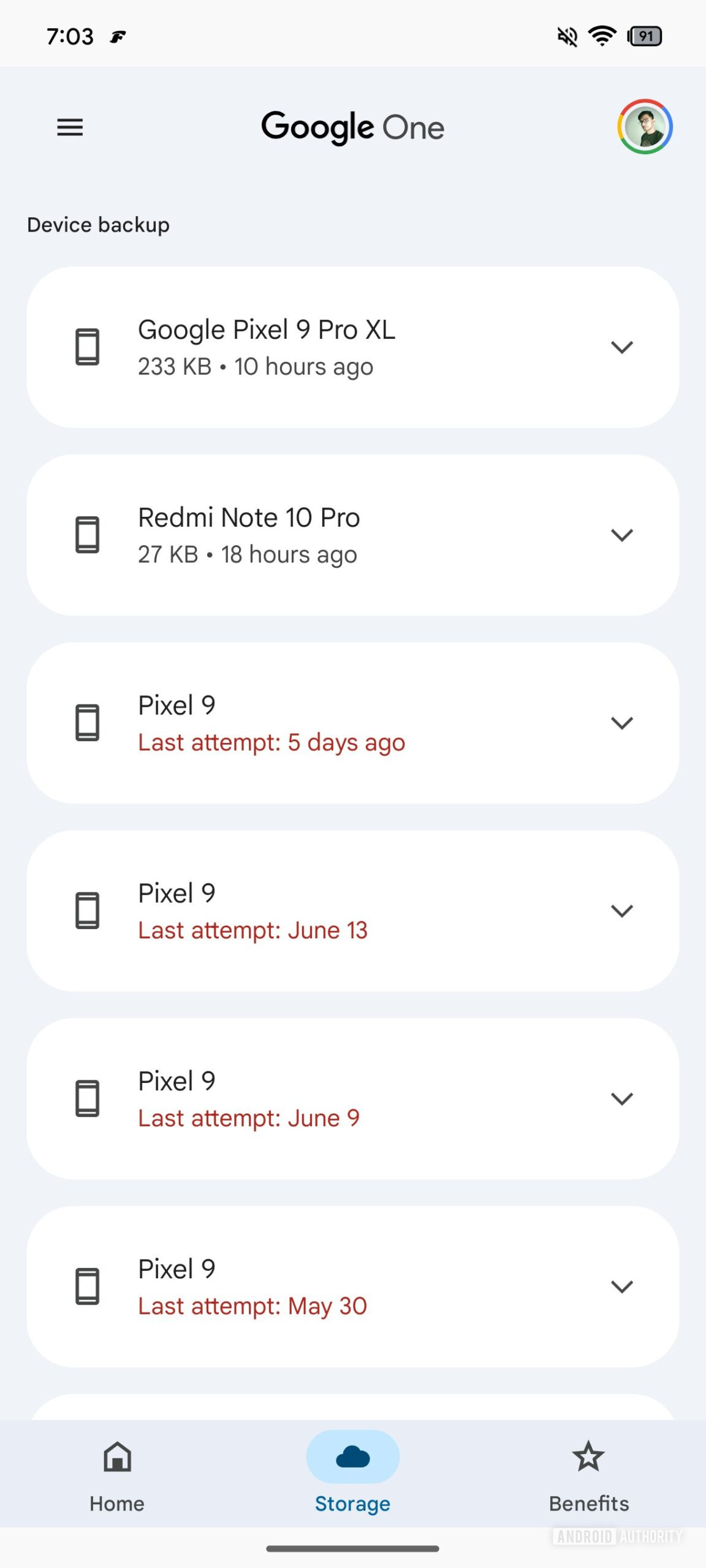The height and width of the screenshot is (1568, 706).
Task: Expand Pixel 9 backup from 5 days ago
Action: pos(621,723)
